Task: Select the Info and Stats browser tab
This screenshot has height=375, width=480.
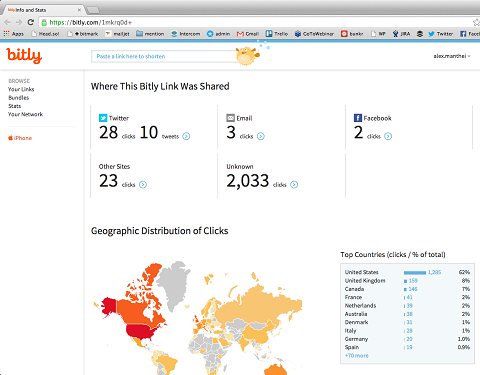Action: (43, 10)
